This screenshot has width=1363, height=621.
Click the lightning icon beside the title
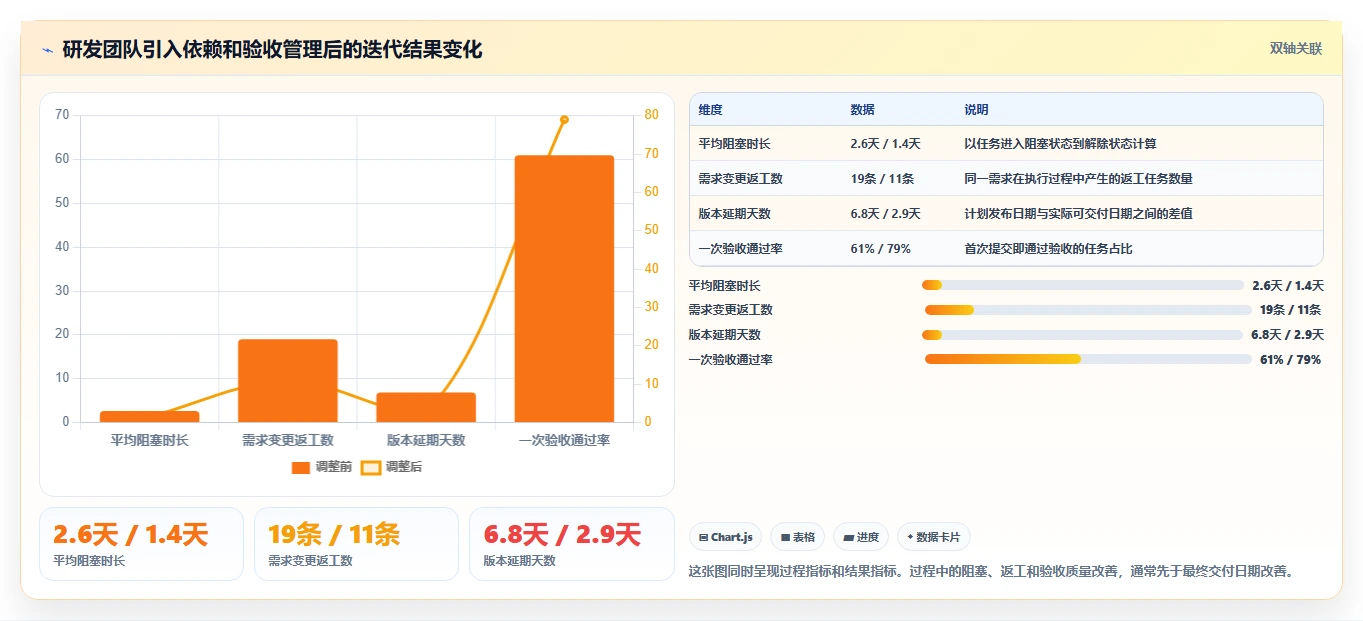(x=48, y=50)
